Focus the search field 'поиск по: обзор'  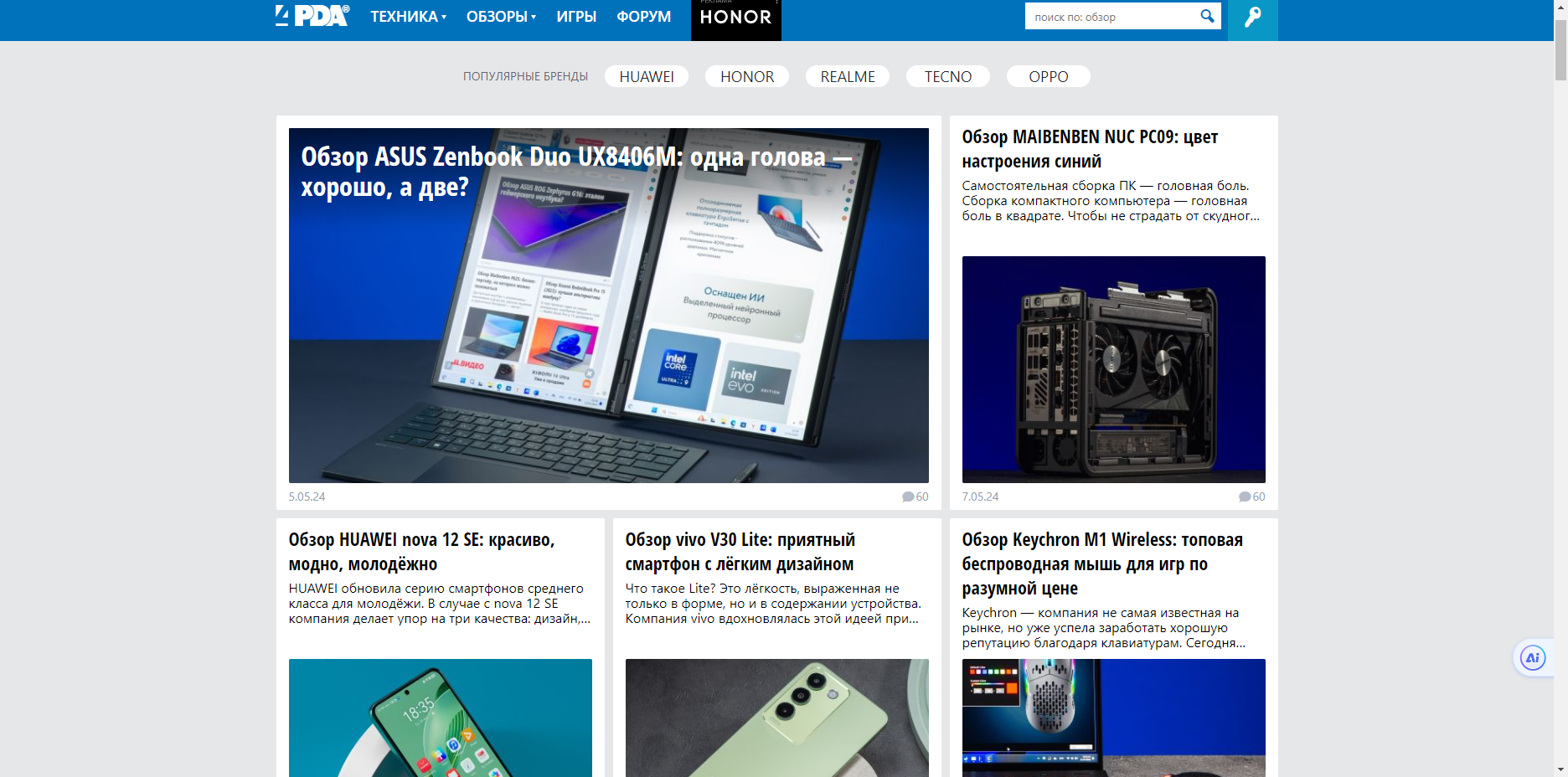(1112, 16)
